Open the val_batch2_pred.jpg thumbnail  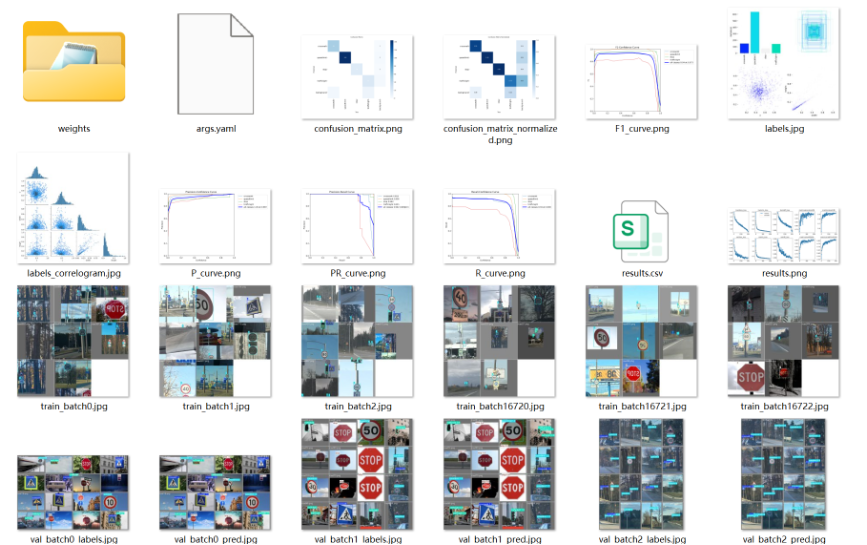click(784, 474)
